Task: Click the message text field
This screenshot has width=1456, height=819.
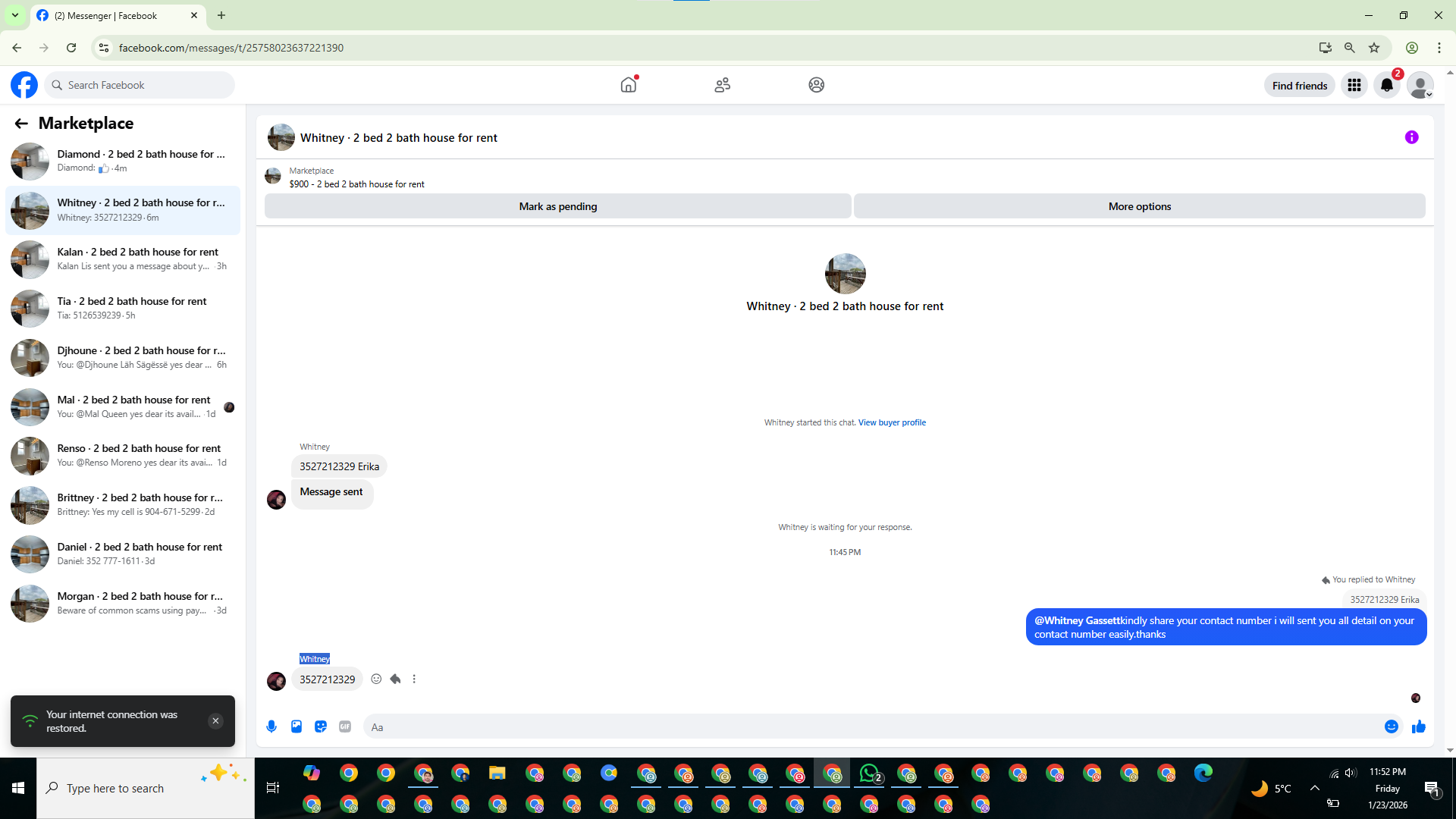Action: point(872,726)
